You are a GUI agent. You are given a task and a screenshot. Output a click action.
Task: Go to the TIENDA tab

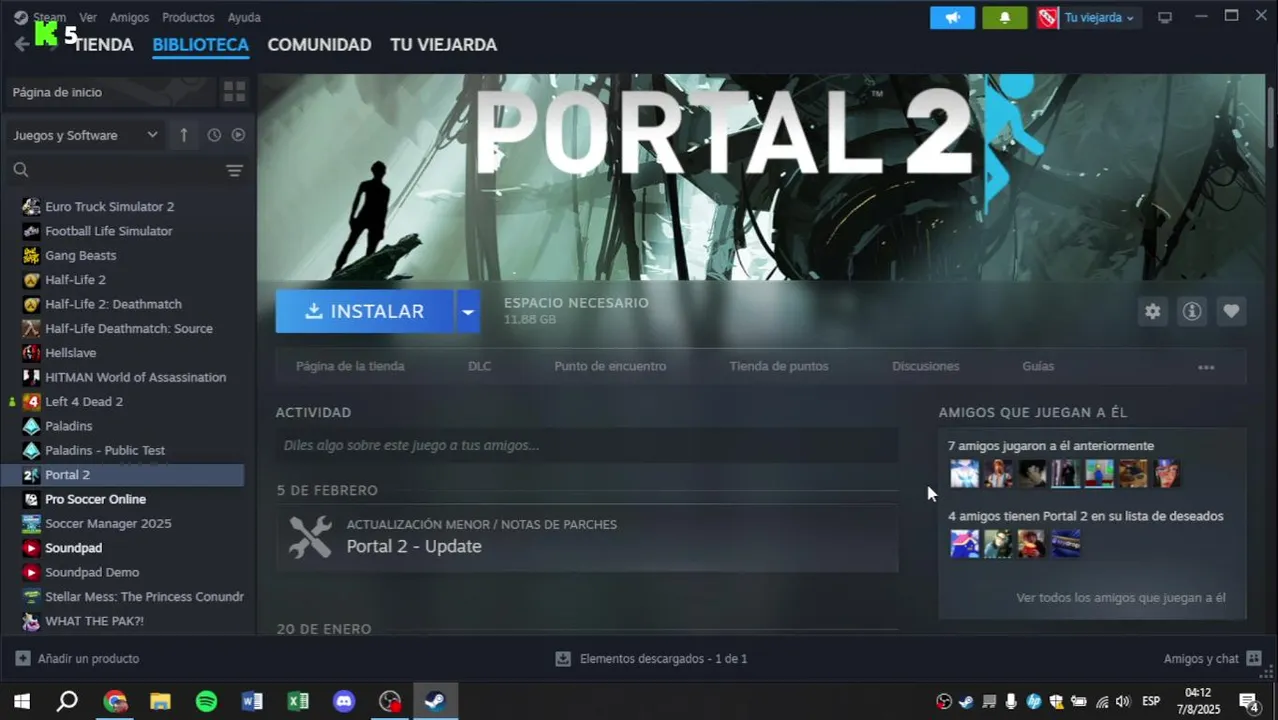[x=103, y=45]
